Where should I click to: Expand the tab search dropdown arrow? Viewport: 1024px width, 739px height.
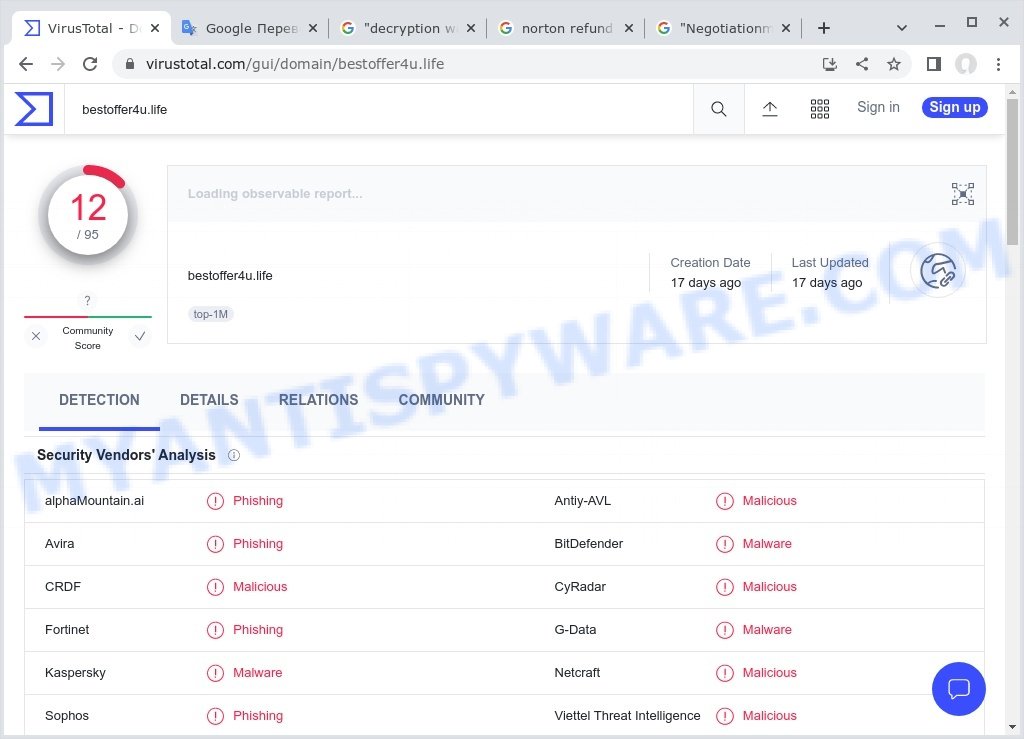point(901,28)
